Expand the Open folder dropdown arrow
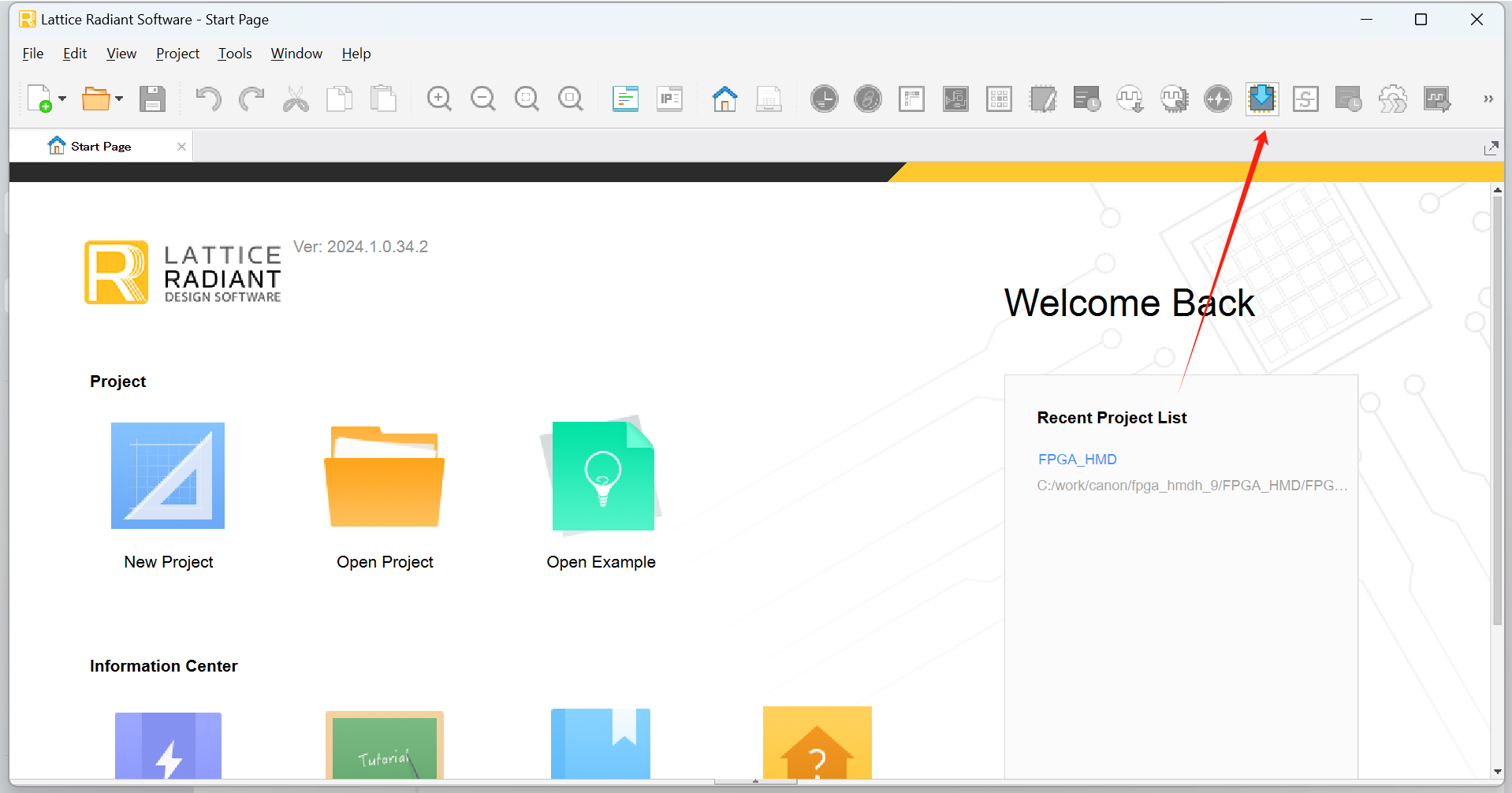The image size is (1512, 793). 119,99
